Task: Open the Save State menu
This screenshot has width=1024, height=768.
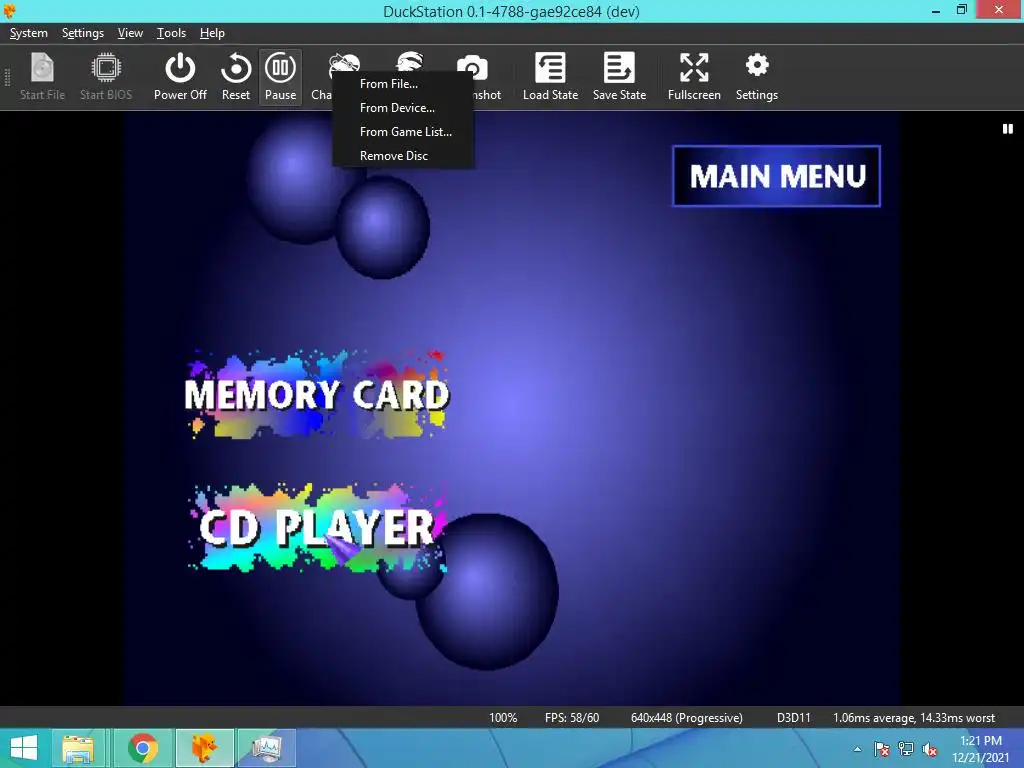Action: coord(619,76)
